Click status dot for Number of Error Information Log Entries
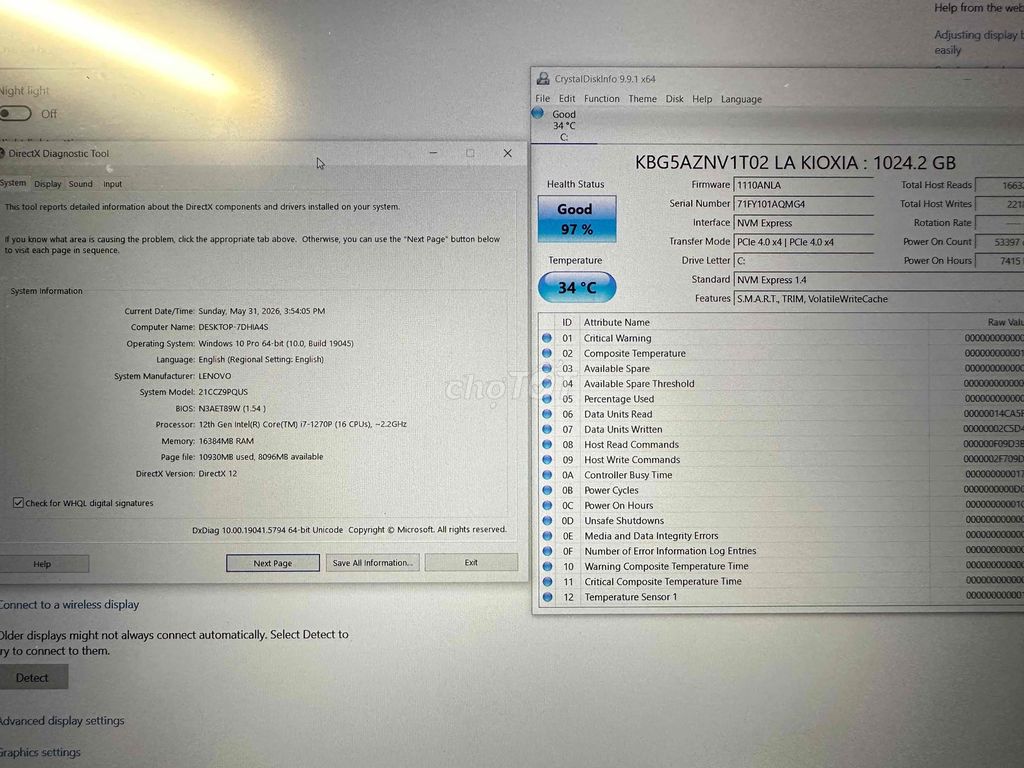1024x768 pixels. pos(547,551)
